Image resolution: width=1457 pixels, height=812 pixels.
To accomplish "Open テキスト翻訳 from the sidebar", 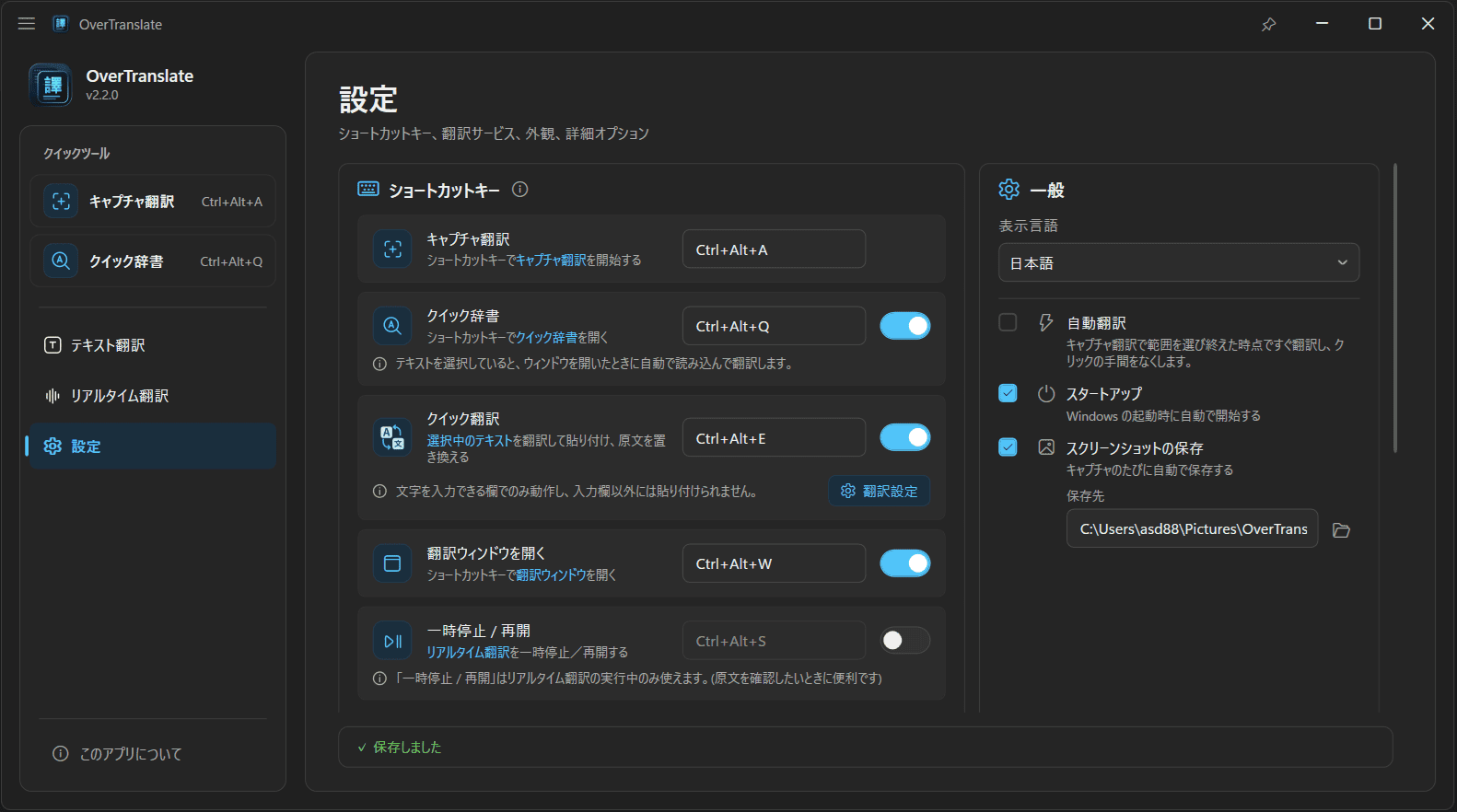I will pos(153,345).
